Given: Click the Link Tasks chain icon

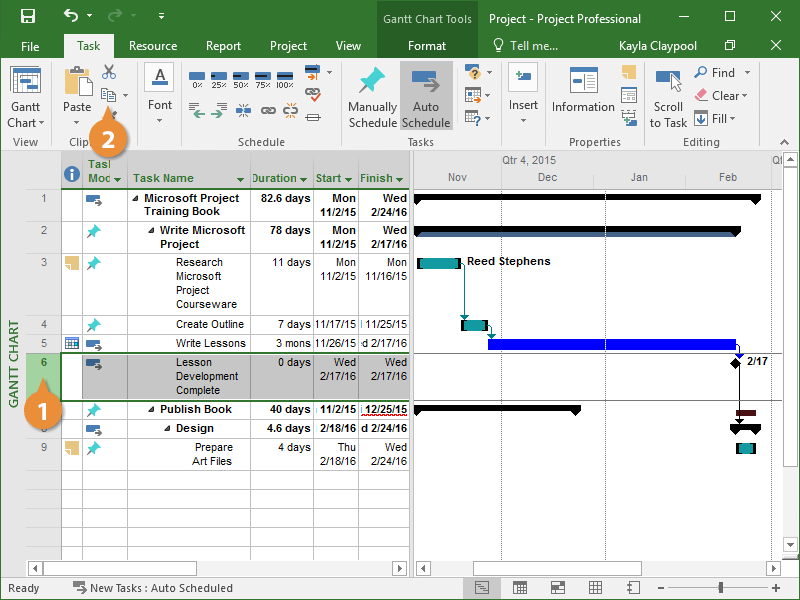Looking at the screenshot, I should click(268, 111).
